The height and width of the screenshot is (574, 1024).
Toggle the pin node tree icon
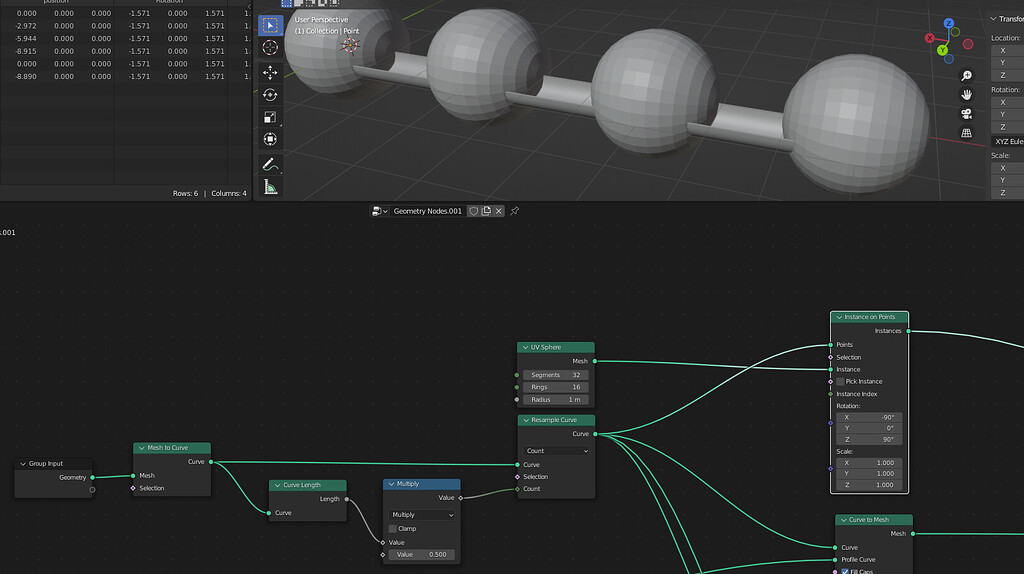[515, 211]
